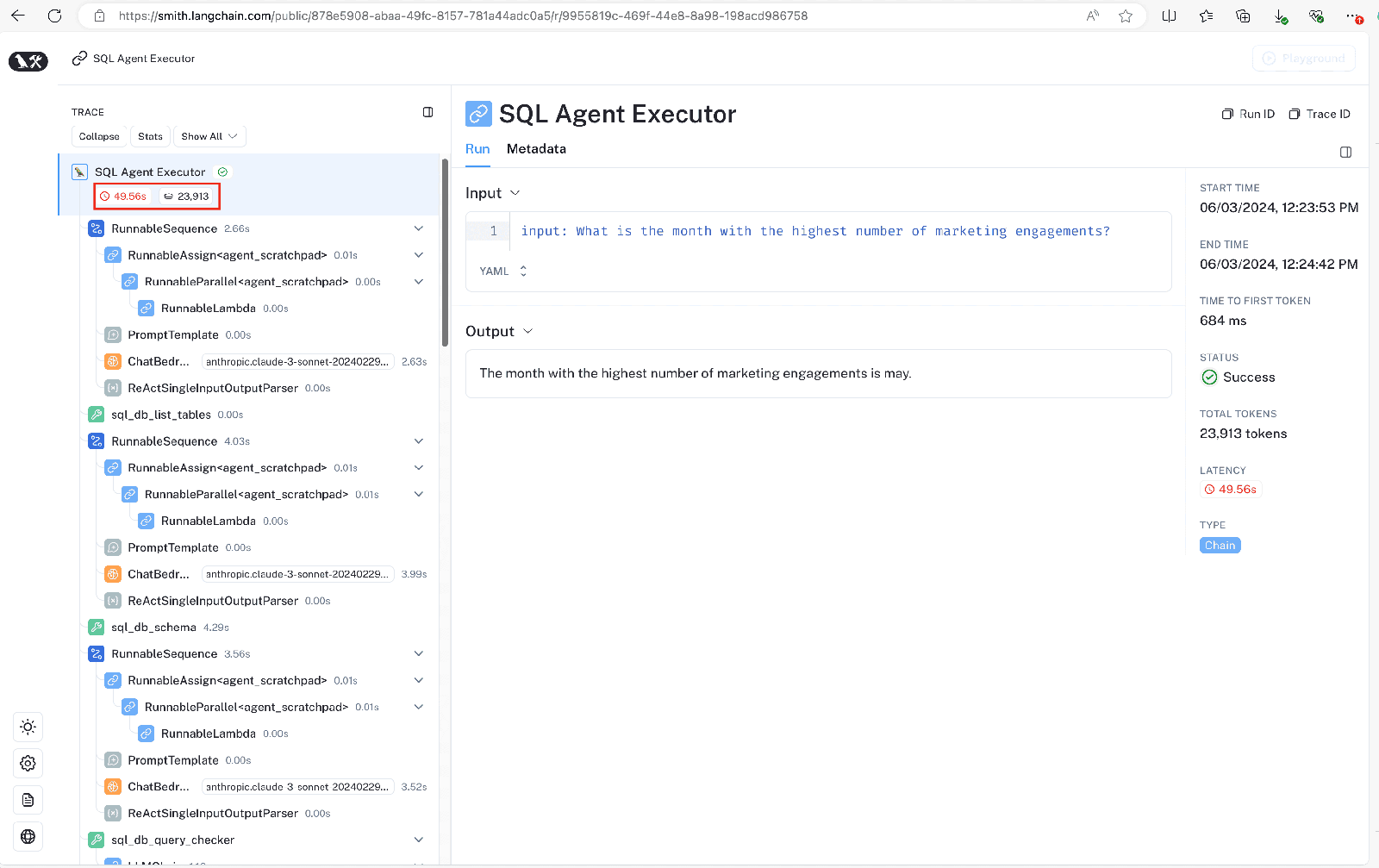This screenshot has width=1379, height=868.
Task: Select sql_db_schema step in trace tree
Action: pyautogui.click(x=153, y=628)
